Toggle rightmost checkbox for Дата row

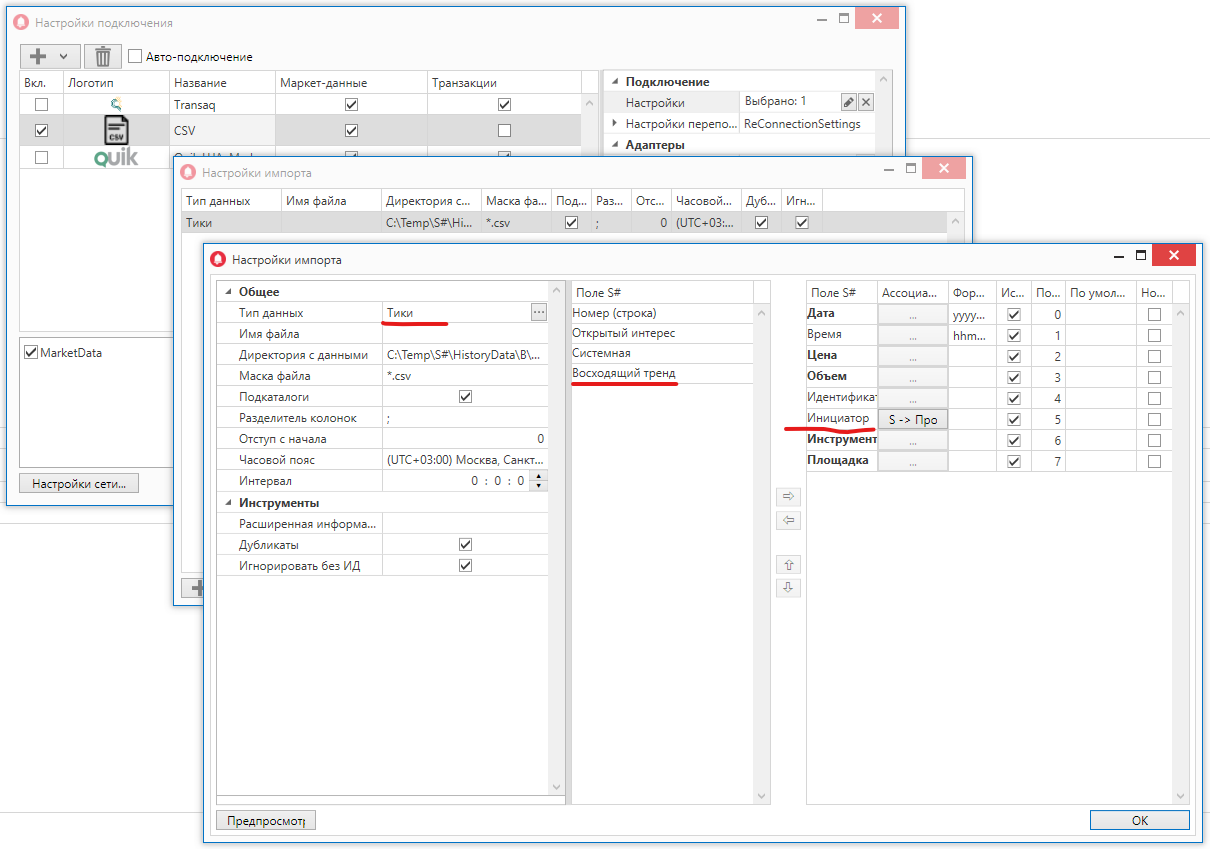(1154, 314)
